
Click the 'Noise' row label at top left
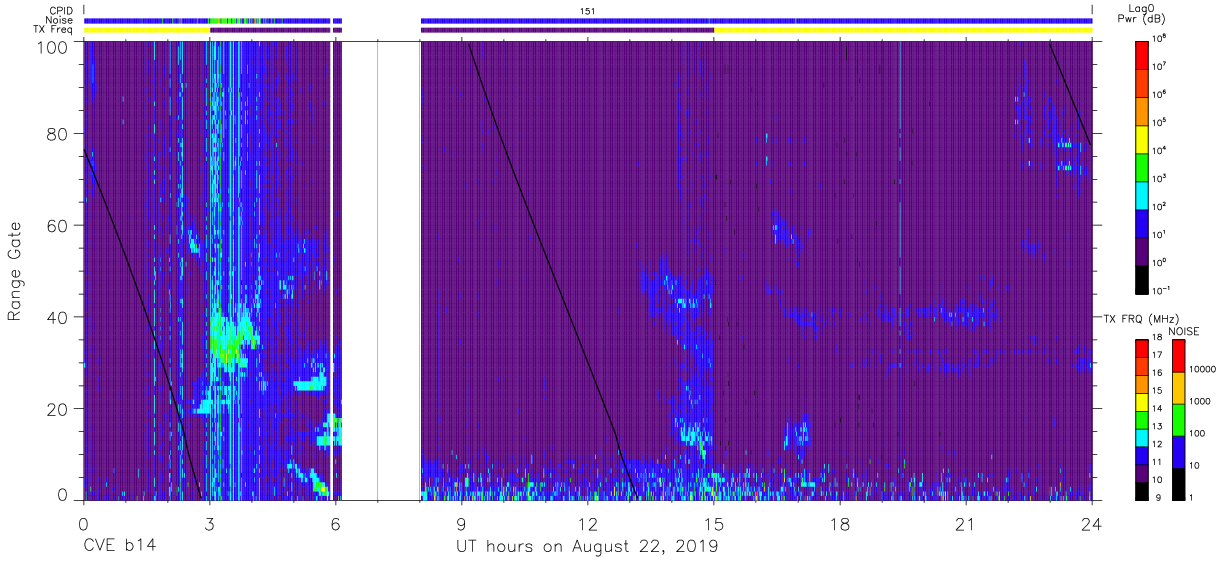click(x=59, y=20)
